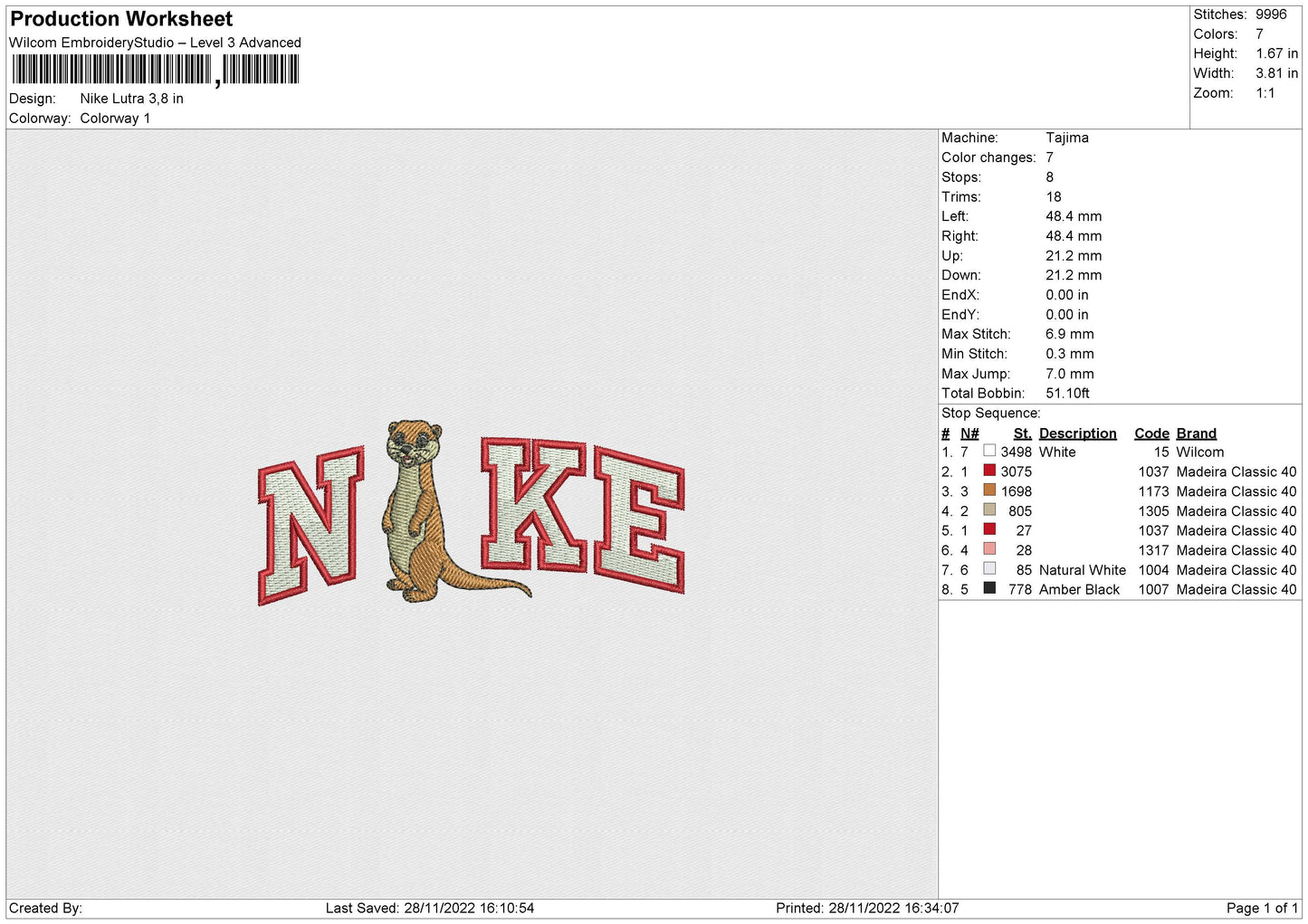1308x924 pixels.
Task: Click the Natural White description text
Action: [1083, 570]
